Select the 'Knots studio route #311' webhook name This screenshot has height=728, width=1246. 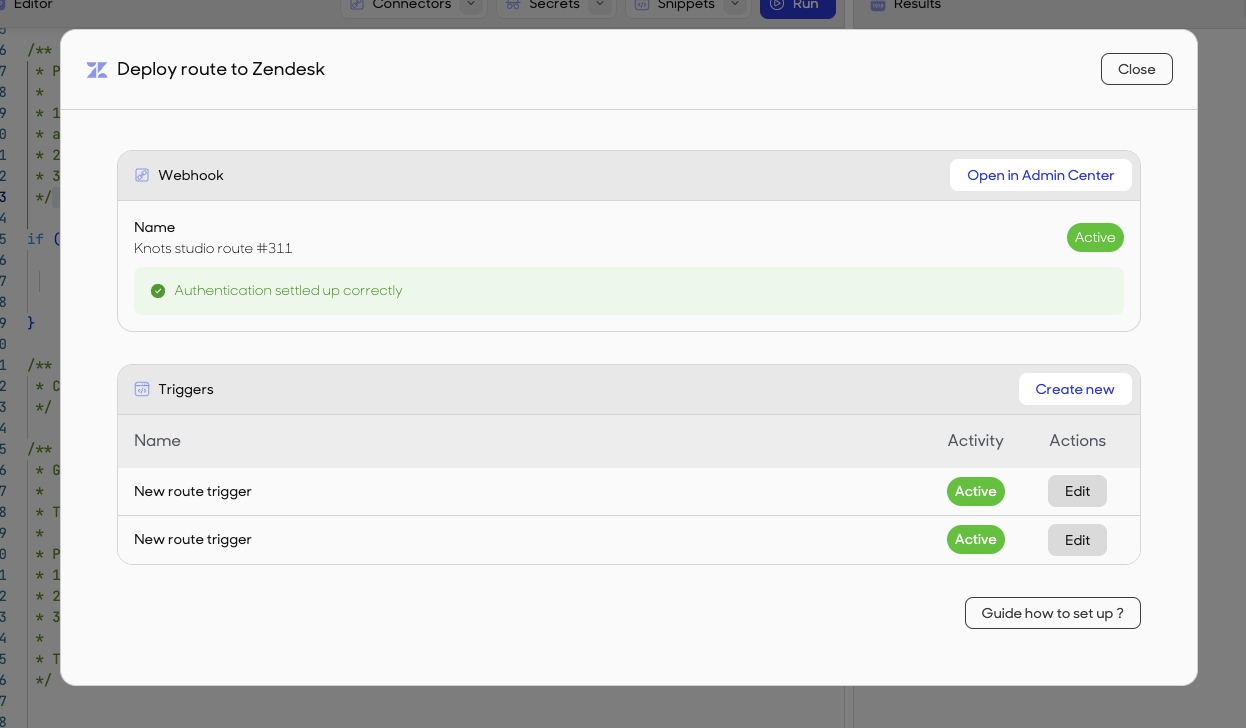pos(213,248)
